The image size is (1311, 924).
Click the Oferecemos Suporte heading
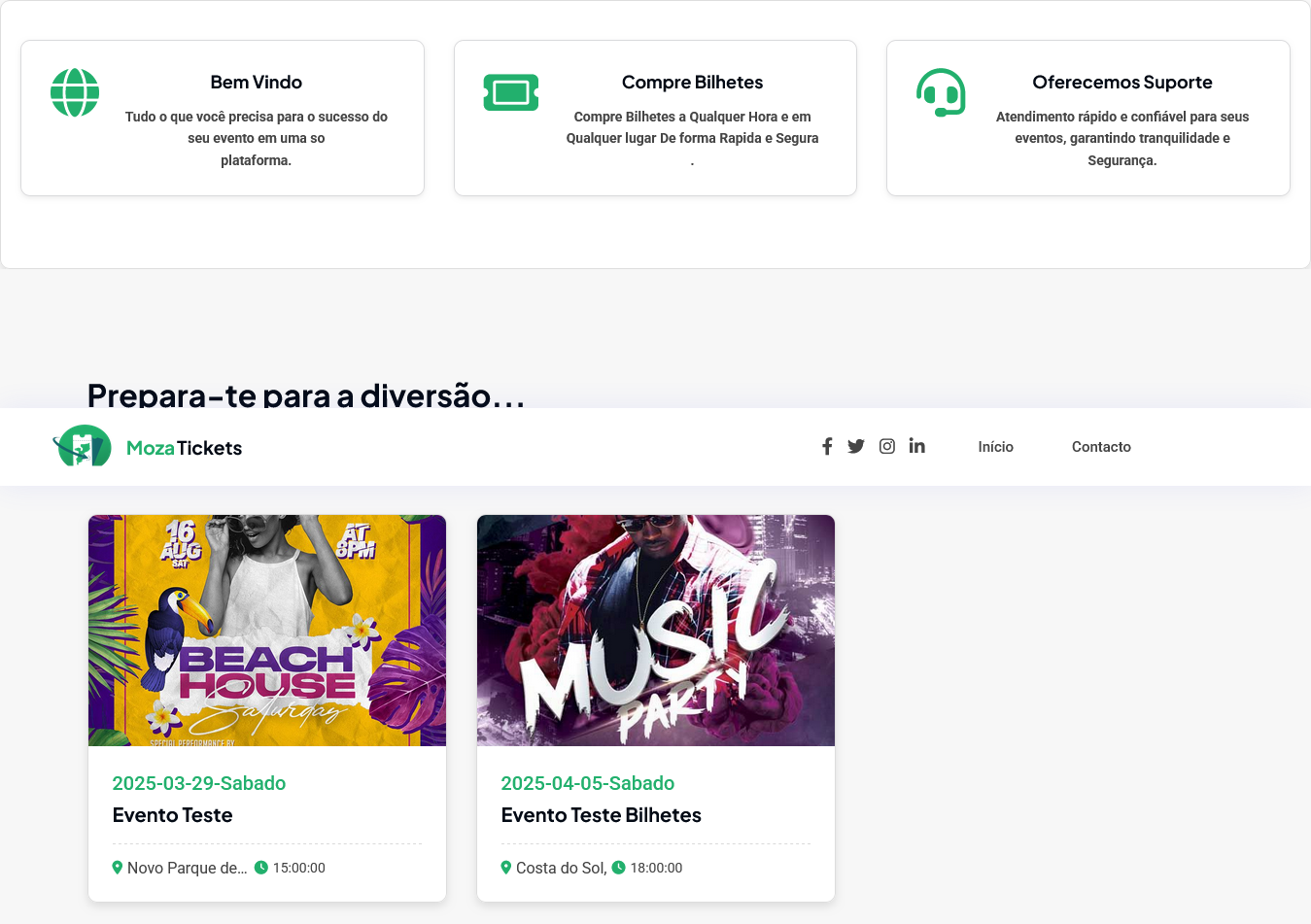coord(1121,83)
